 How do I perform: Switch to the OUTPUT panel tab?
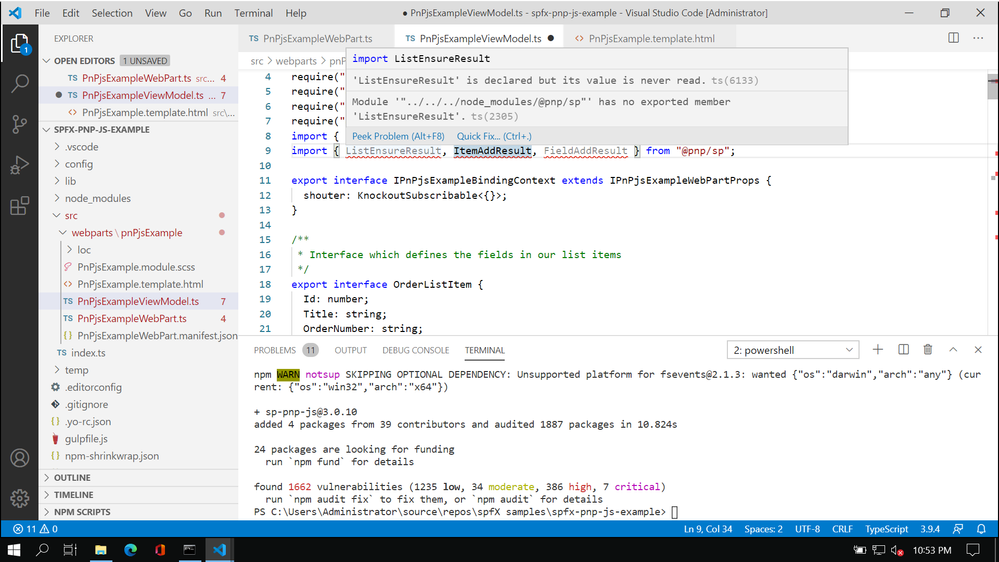[x=350, y=350]
